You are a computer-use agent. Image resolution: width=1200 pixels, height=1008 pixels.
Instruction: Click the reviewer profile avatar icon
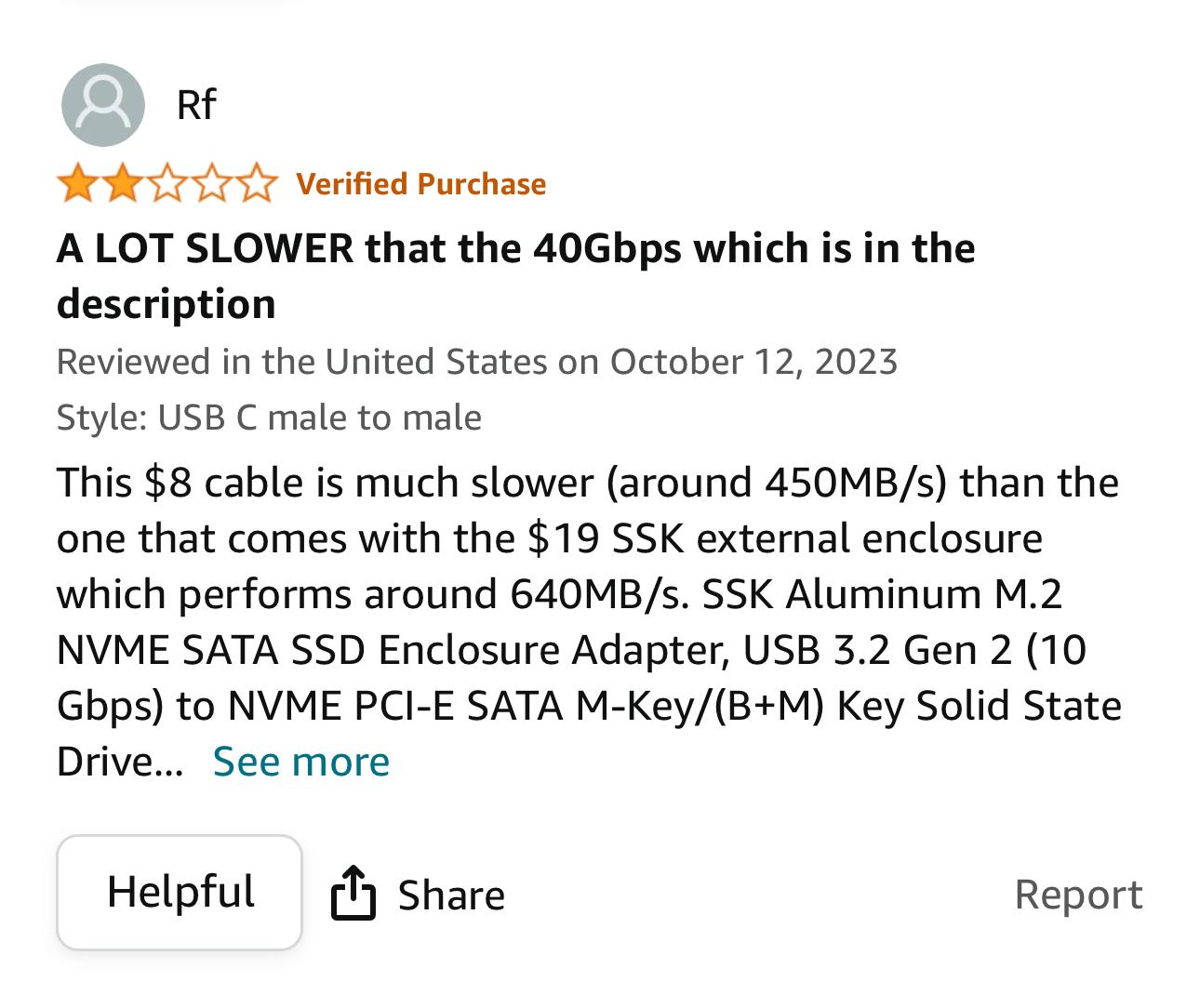pos(103,105)
